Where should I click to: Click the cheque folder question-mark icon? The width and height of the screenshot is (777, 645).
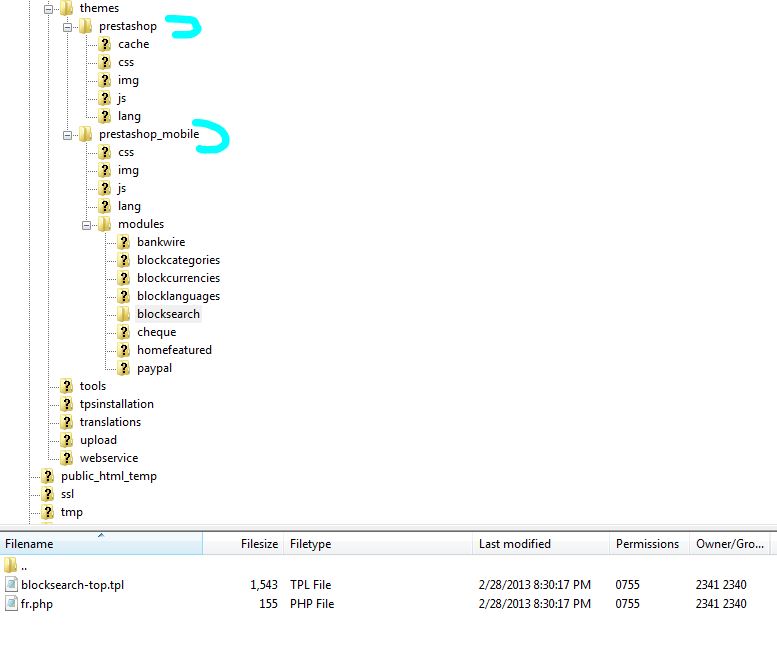(x=123, y=332)
